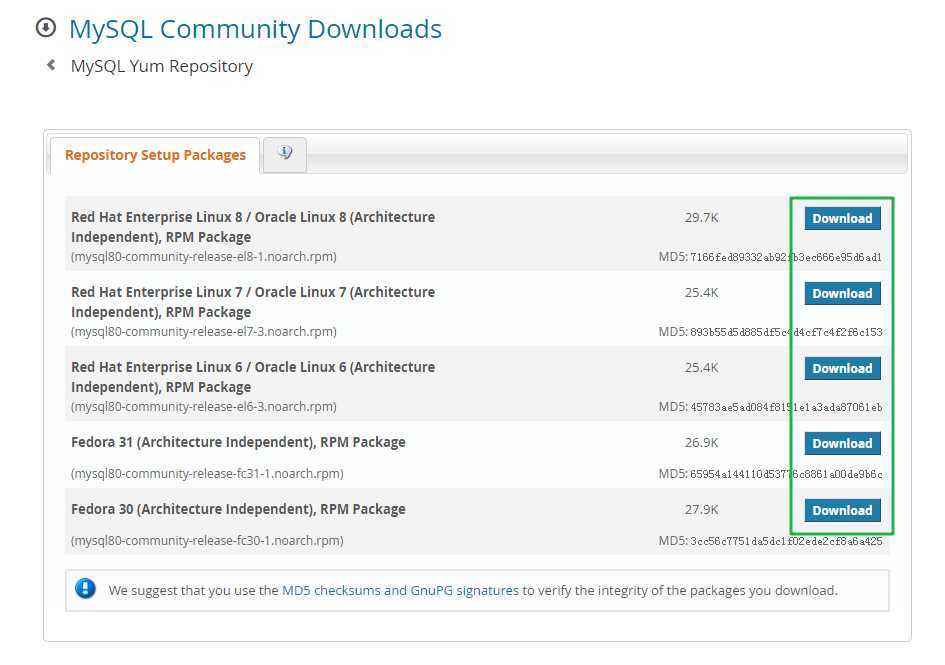Click the blue exclamation notice icon

point(85,588)
